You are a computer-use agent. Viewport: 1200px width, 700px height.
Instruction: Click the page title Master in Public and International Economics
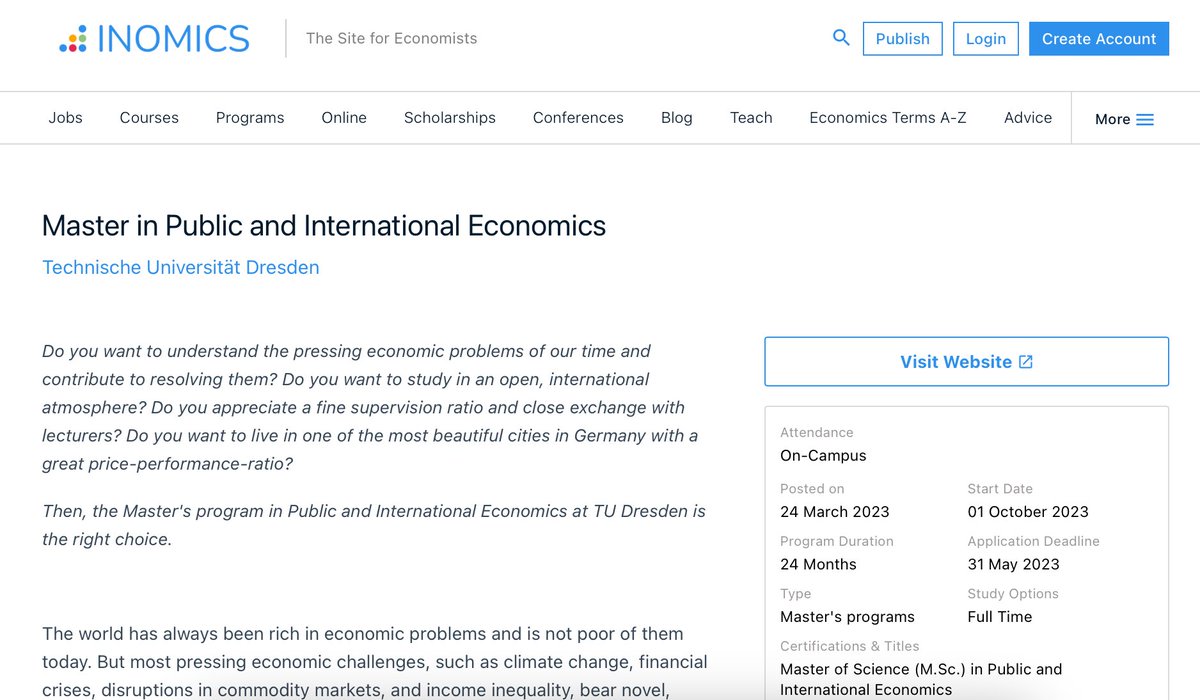pos(324,226)
